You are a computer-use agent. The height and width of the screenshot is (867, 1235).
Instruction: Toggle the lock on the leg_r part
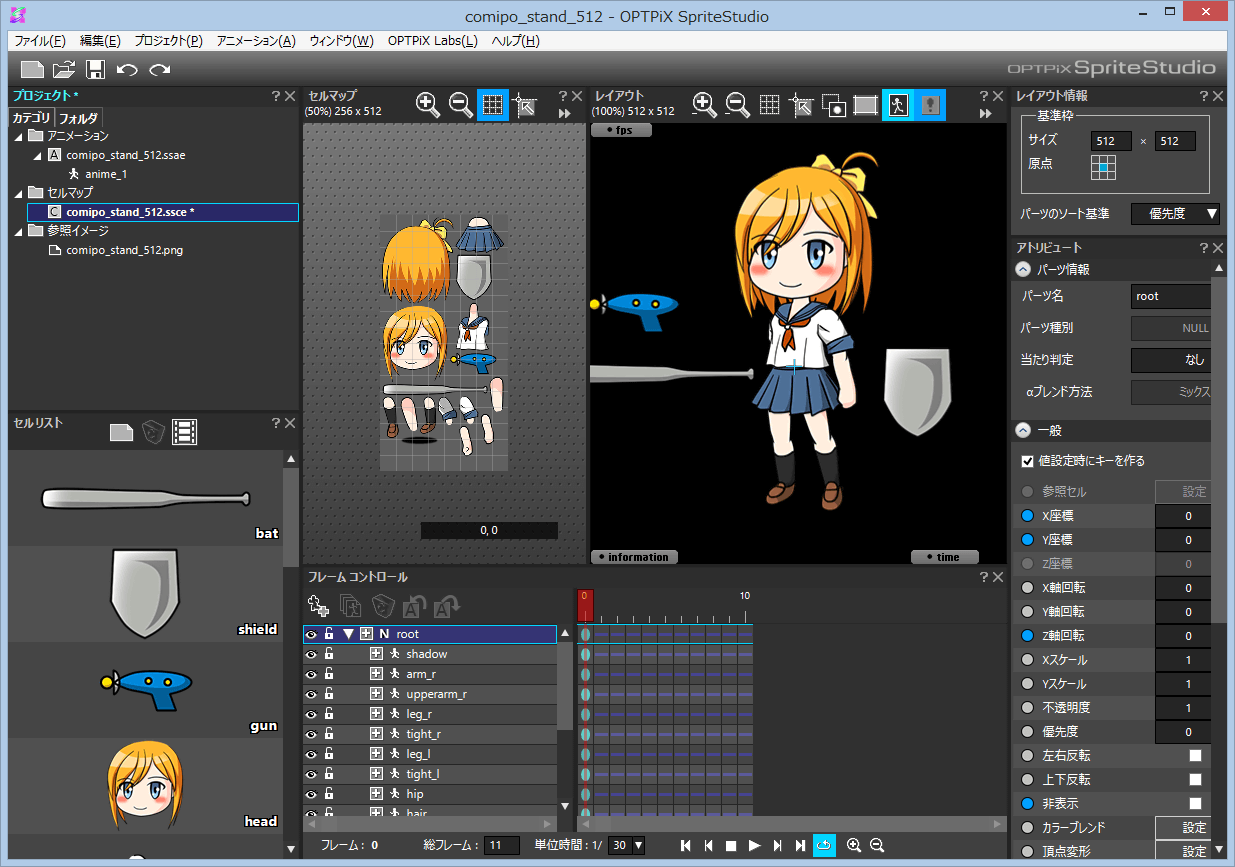click(329, 714)
